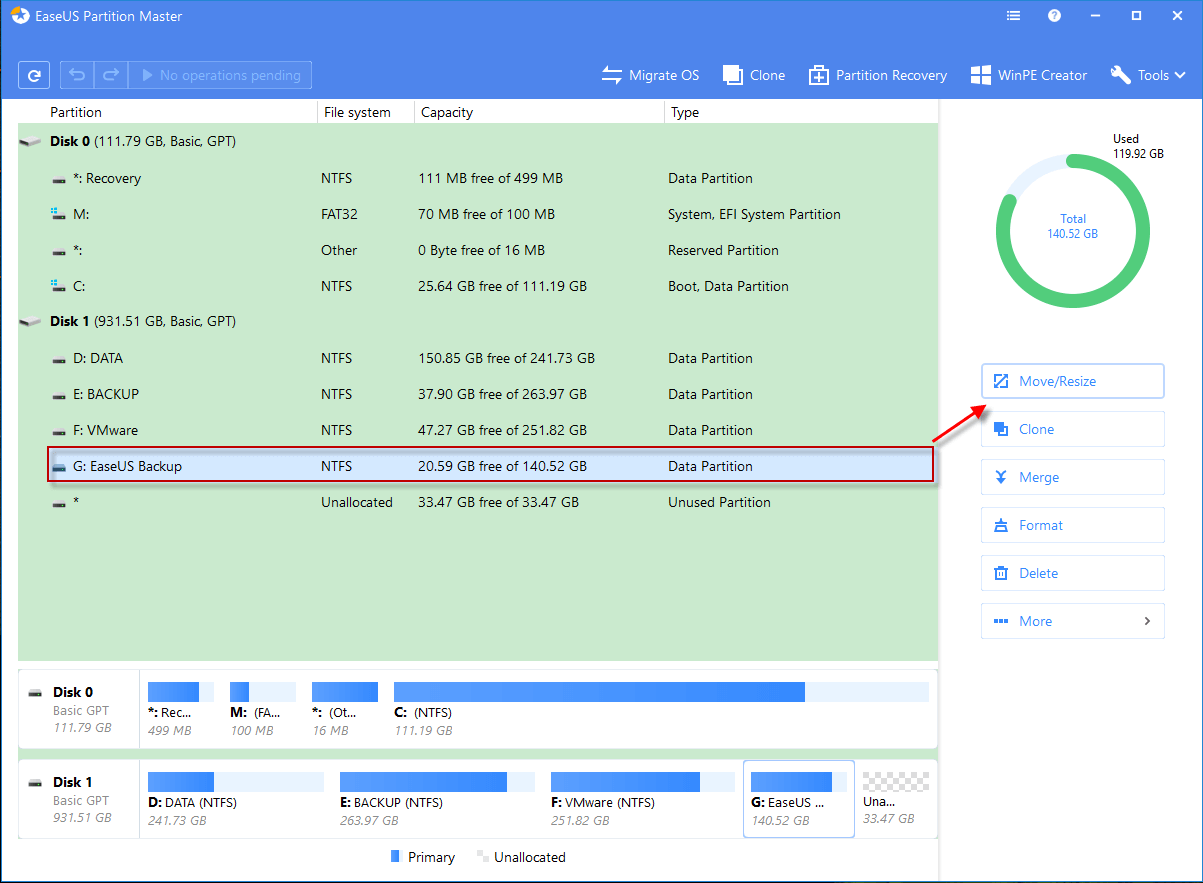
Task: Launch Partition Recovery
Action: (x=877, y=75)
